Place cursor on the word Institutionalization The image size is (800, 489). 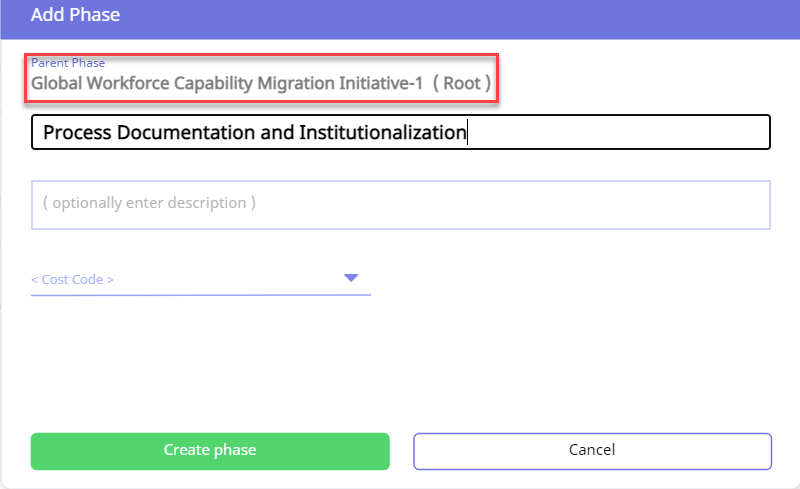click(383, 133)
